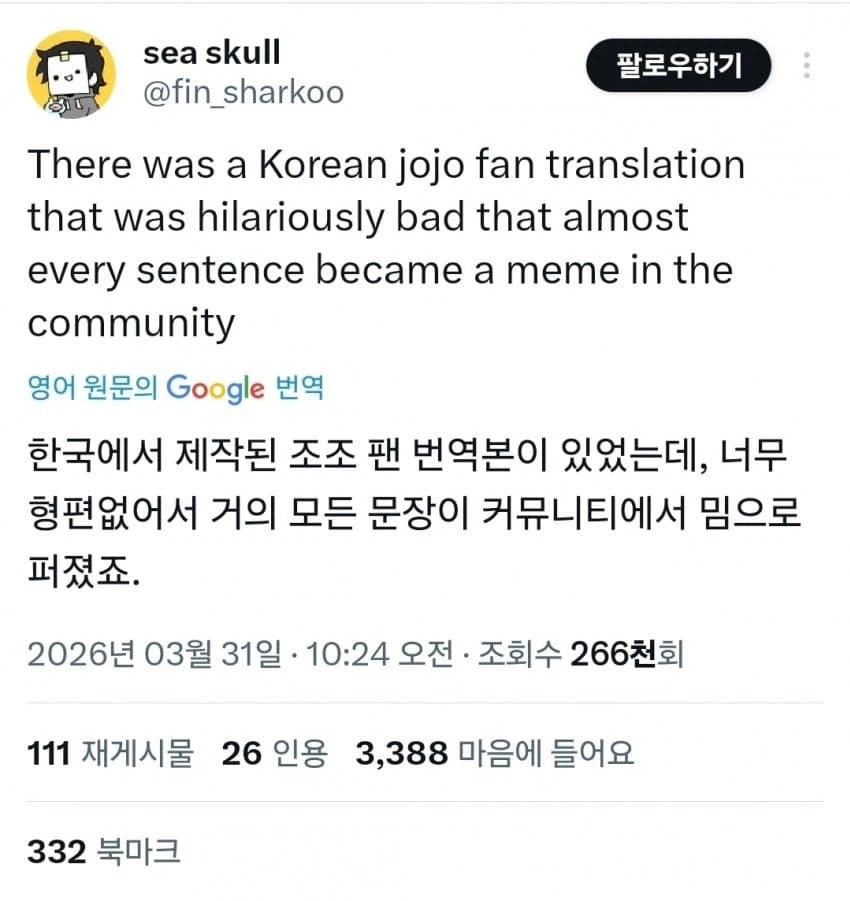This screenshot has width=850, height=901.
Task: Check the 332 북마크 bookmarks count
Action: (103, 851)
